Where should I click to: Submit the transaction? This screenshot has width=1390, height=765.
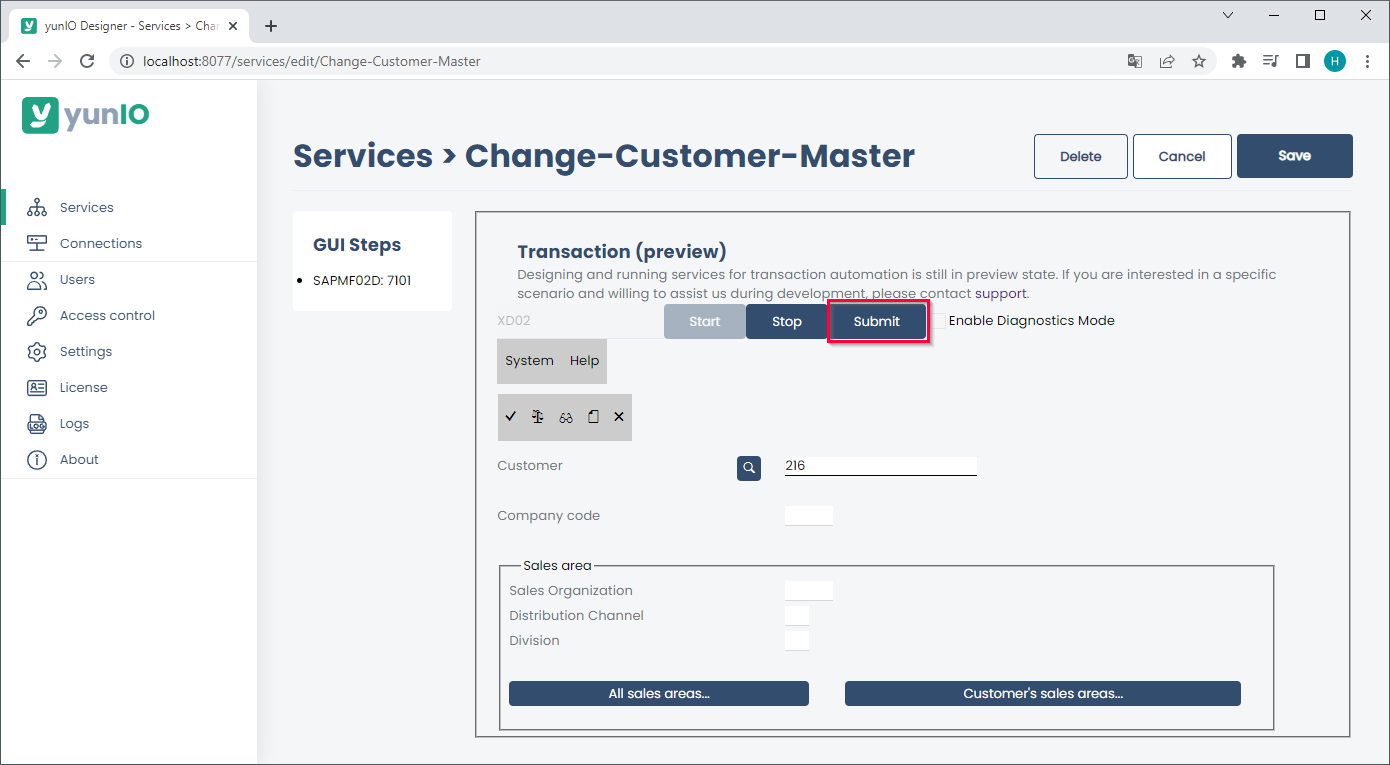point(877,322)
